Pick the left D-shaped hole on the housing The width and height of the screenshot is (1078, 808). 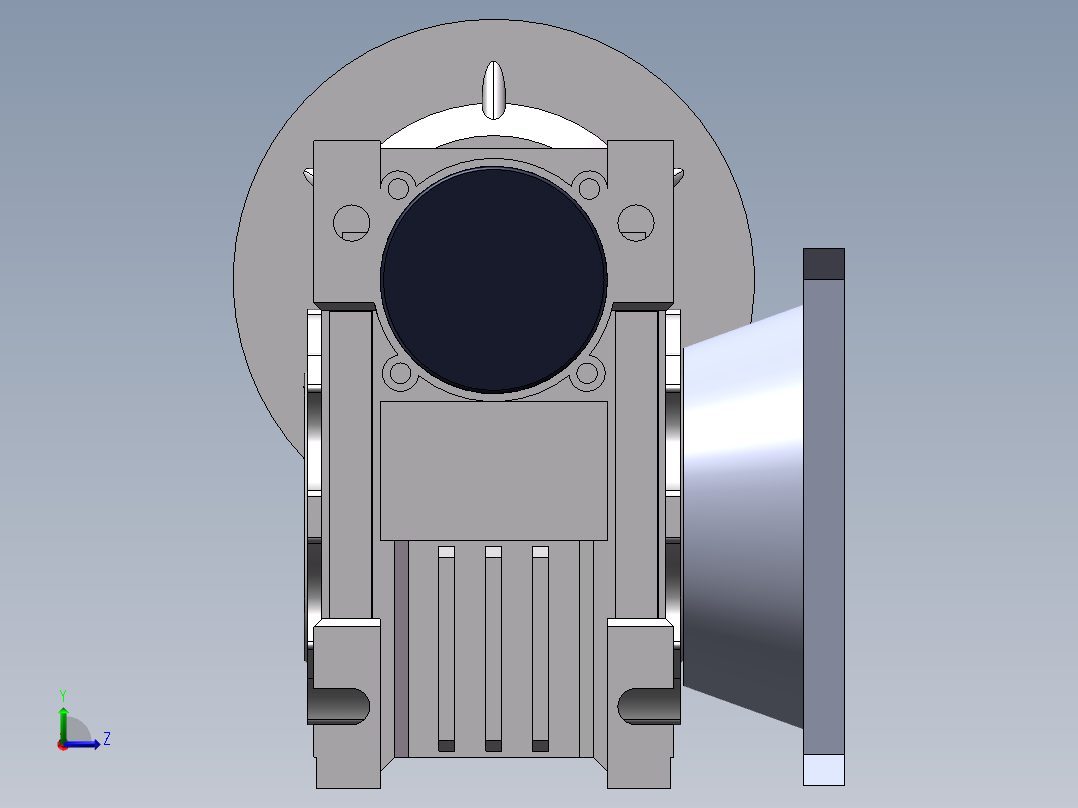click(351, 222)
